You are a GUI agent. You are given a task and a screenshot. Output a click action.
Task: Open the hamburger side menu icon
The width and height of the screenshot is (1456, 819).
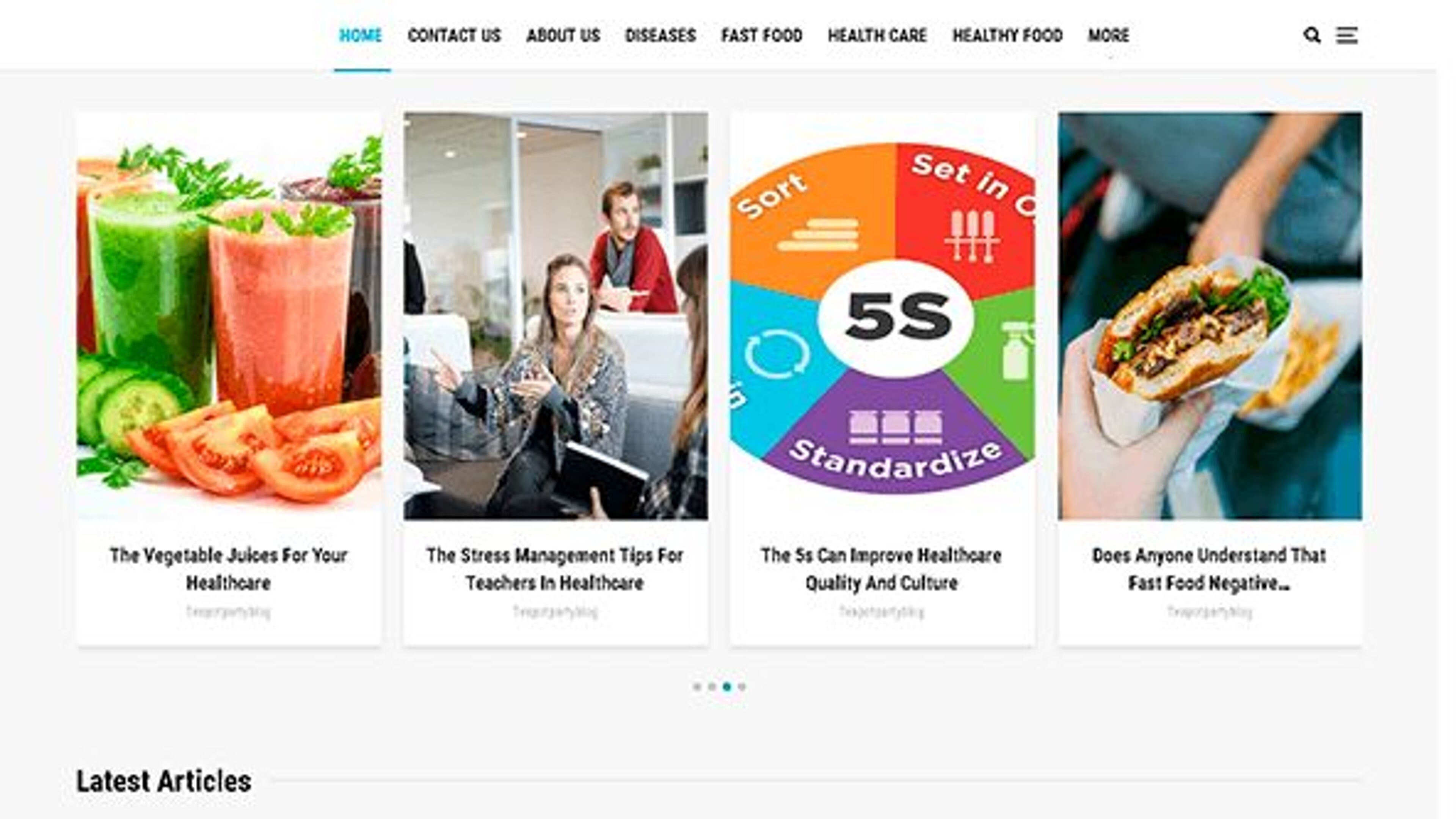pos(1347,36)
